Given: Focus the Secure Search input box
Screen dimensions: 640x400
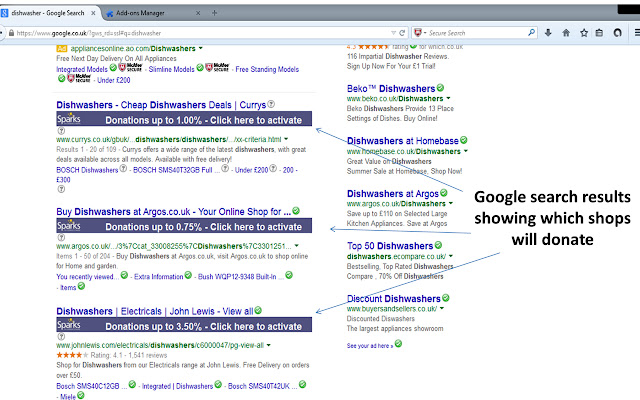Looking at the screenshot, I should click(x=476, y=33).
